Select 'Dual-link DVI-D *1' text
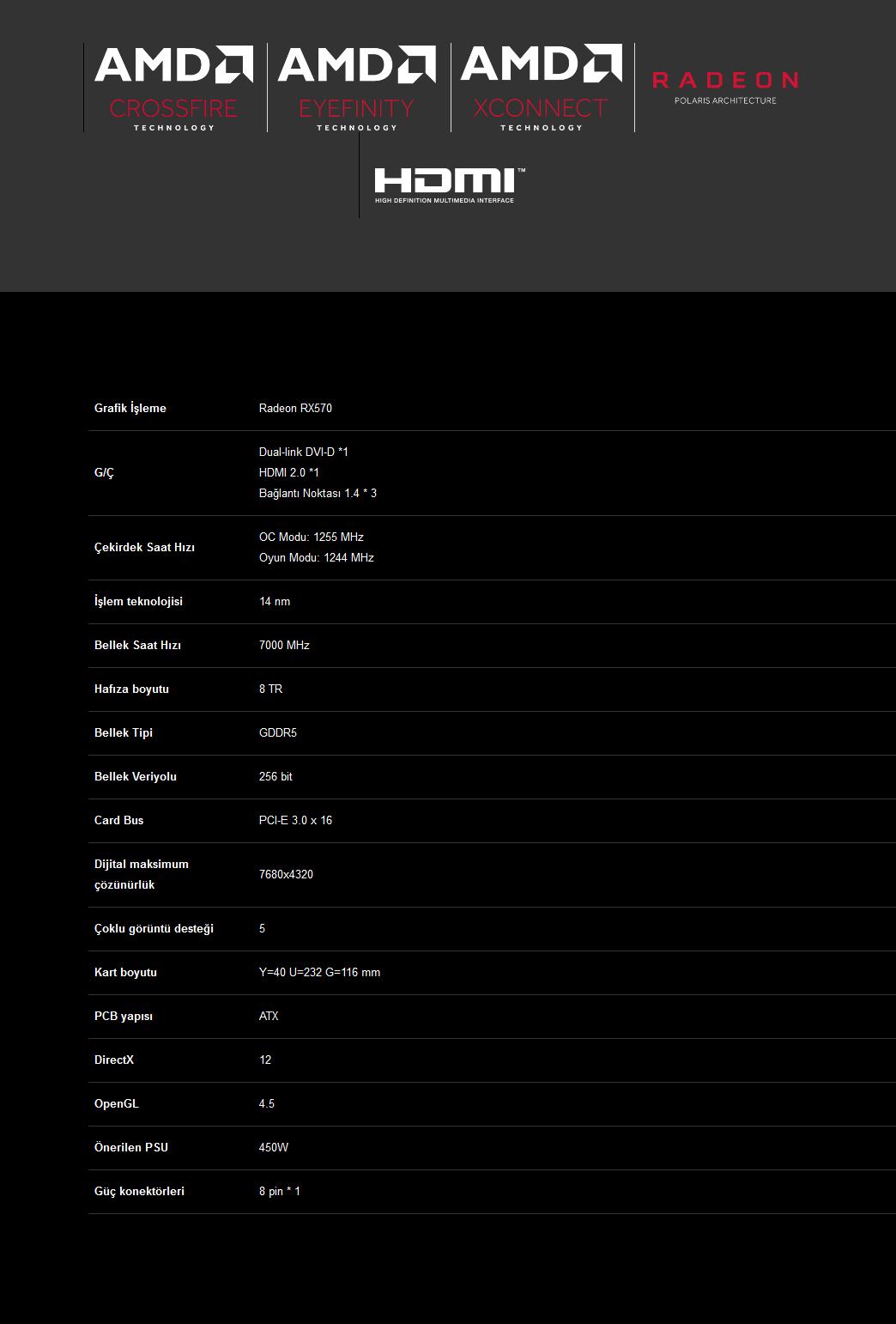Screen dimensions: 896x1324 304,452
